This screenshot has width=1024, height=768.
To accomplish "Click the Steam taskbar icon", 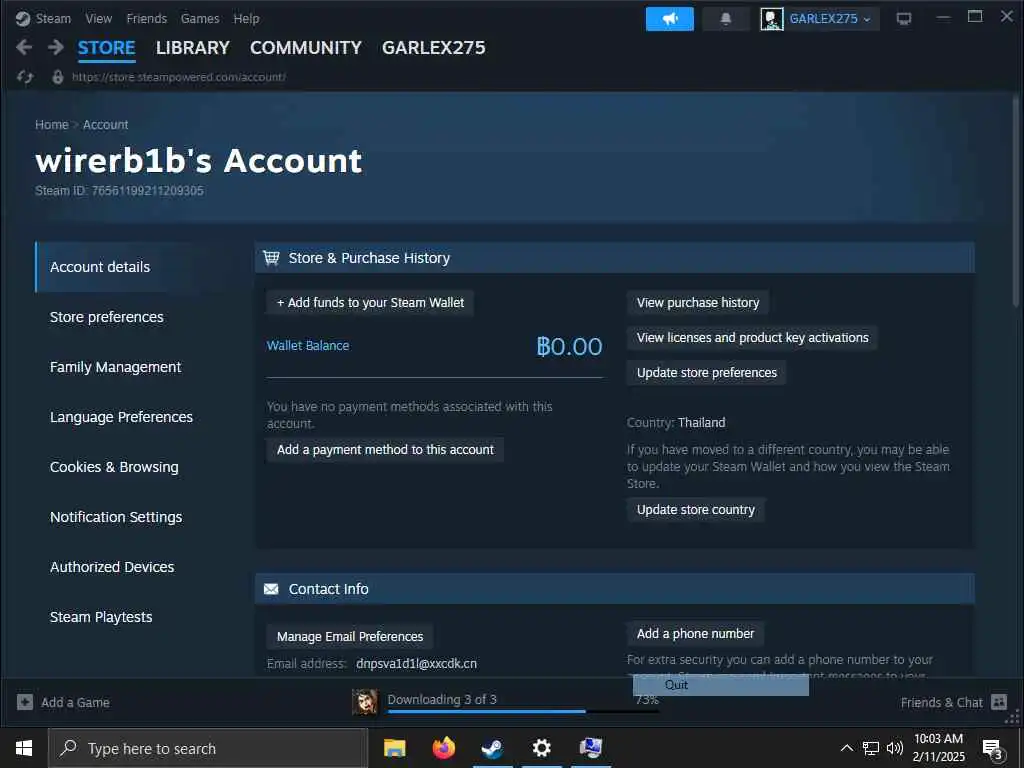I will click(492, 748).
